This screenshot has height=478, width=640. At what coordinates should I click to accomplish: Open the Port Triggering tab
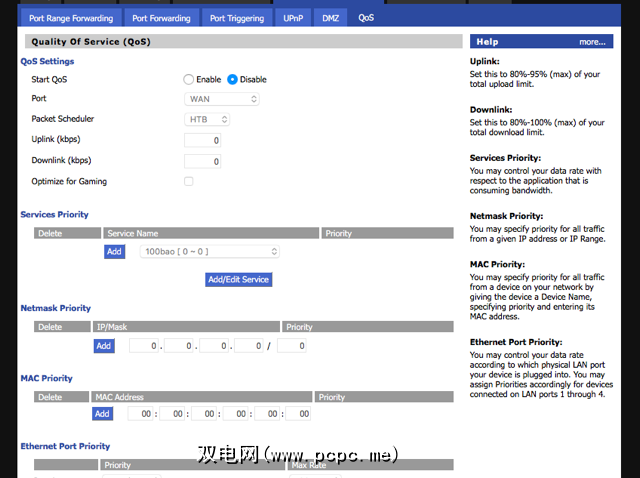237,18
